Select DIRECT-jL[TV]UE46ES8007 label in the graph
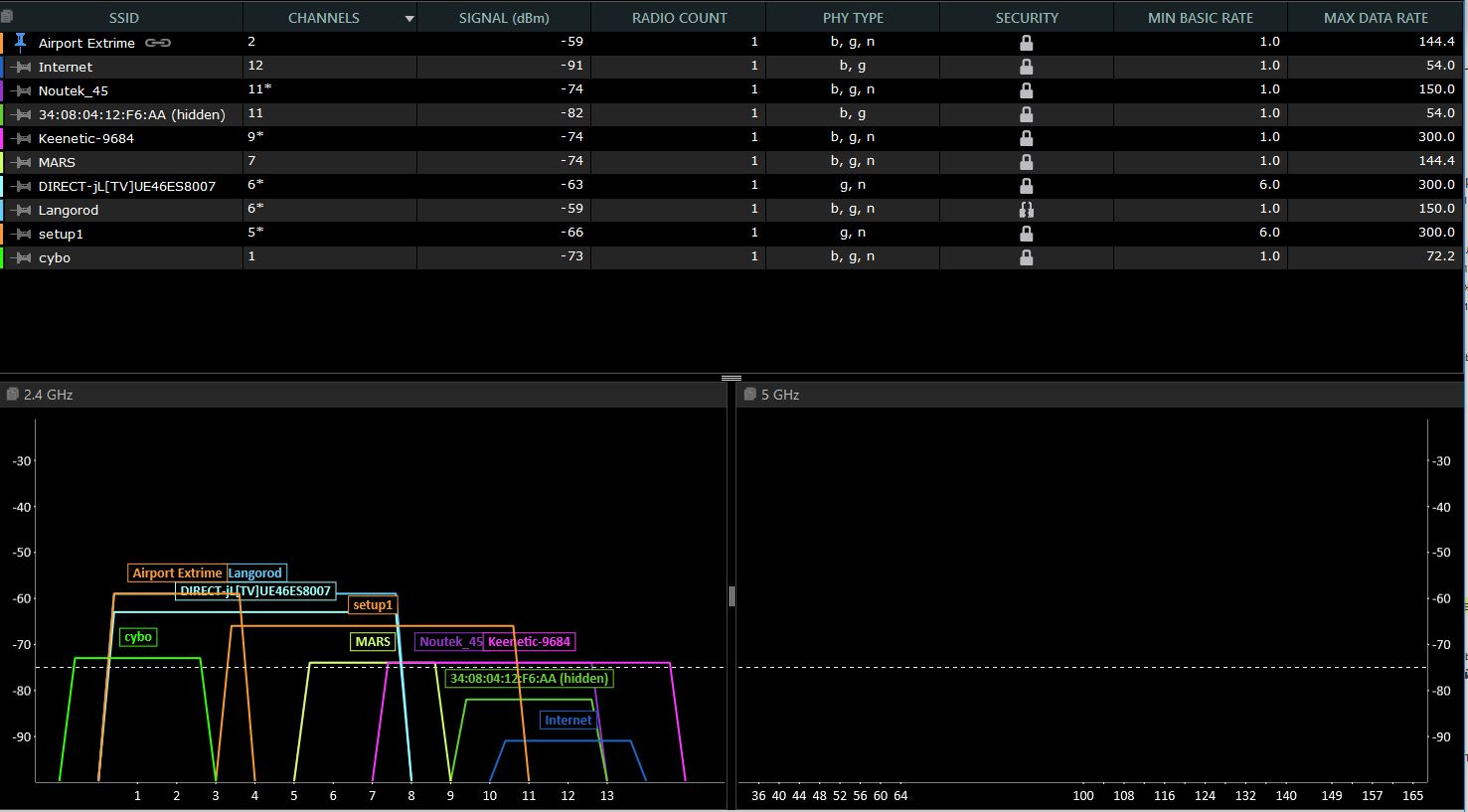This screenshot has height=812, width=1468. point(255,590)
